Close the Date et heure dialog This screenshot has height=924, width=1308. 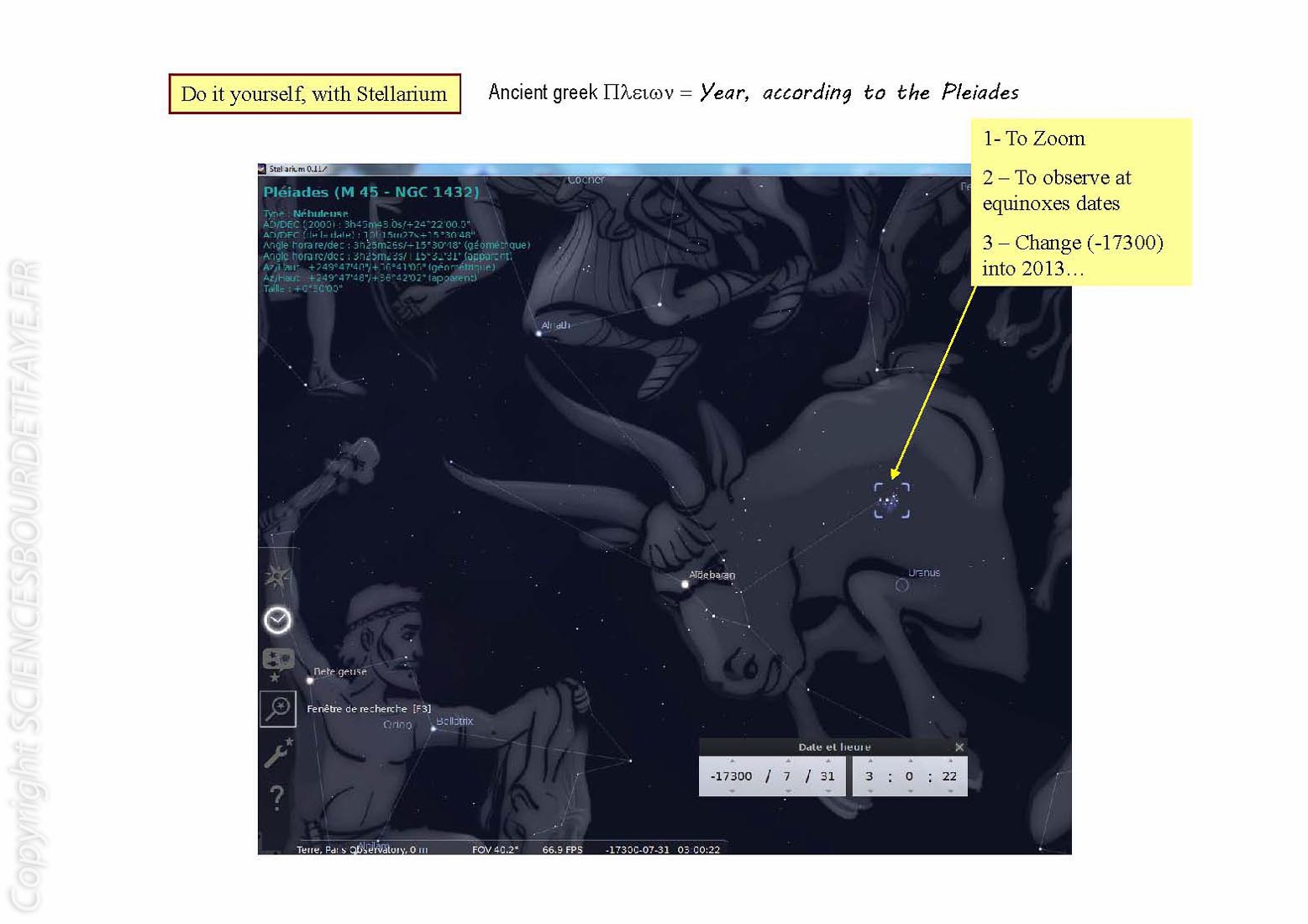pyautogui.click(x=959, y=747)
